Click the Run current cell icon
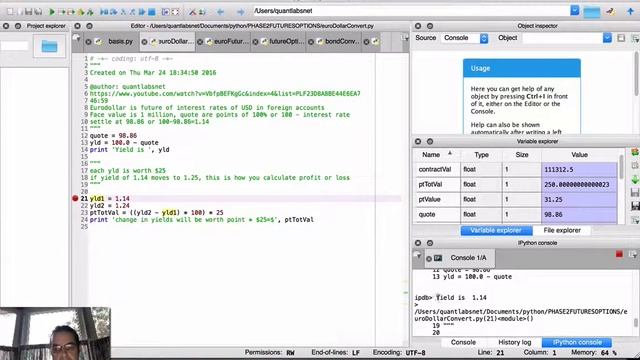This screenshot has width=640, height=360. 62,12
